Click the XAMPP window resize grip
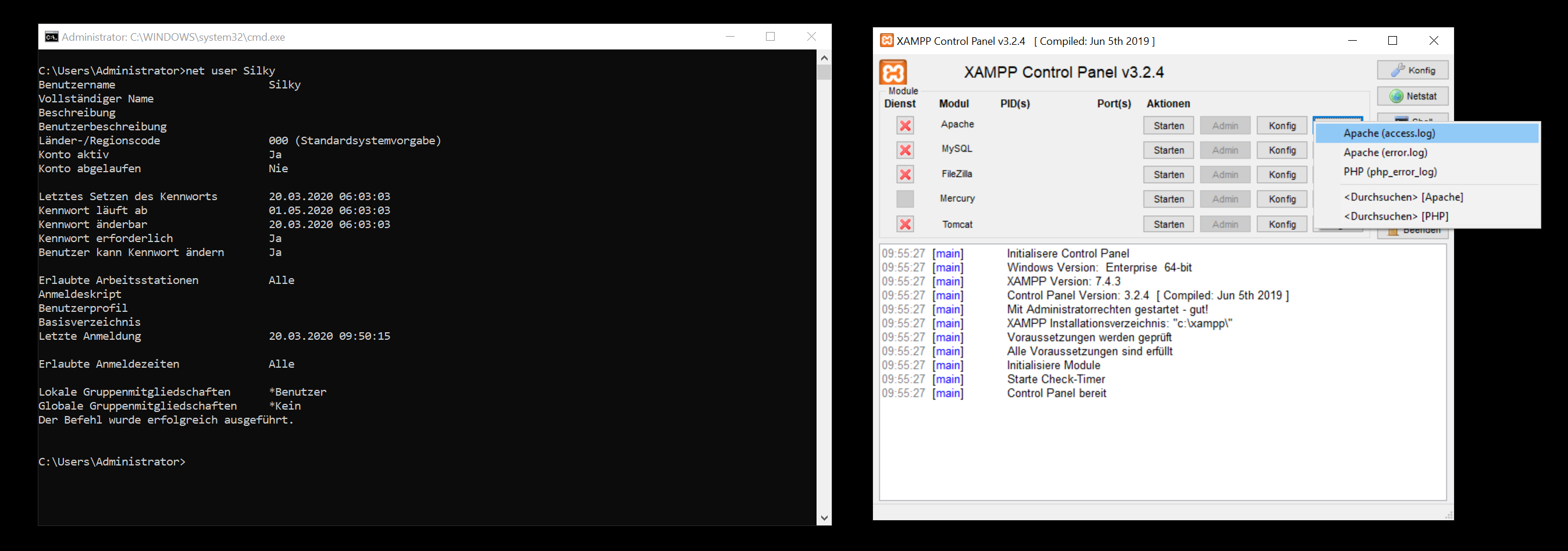Viewport: 1568px width, 551px height. pos(1449,515)
